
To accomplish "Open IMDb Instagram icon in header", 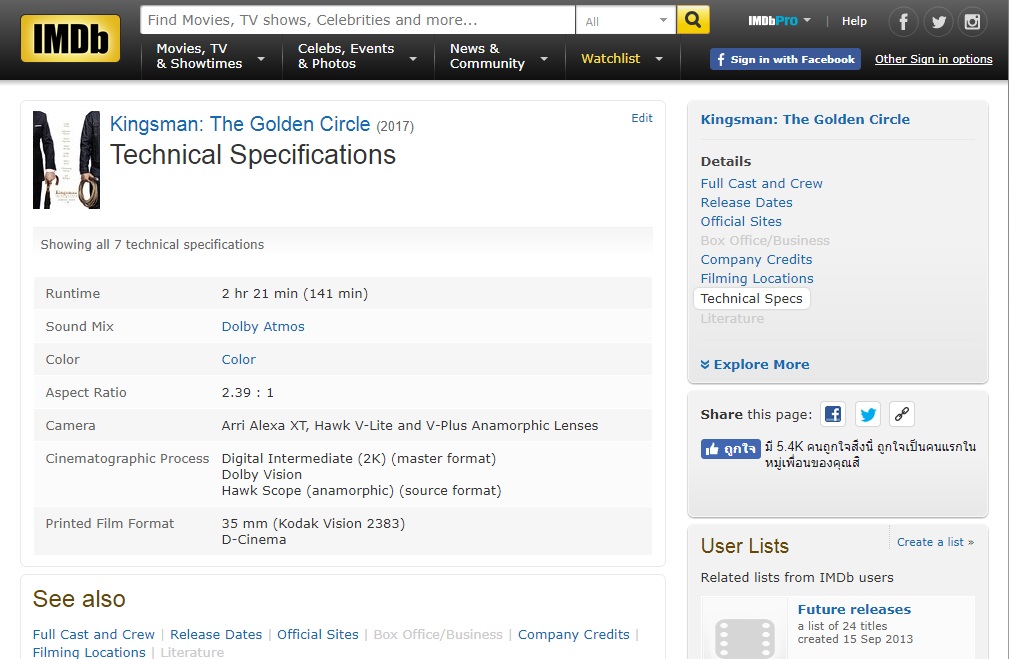I will [x=972, y=23].
